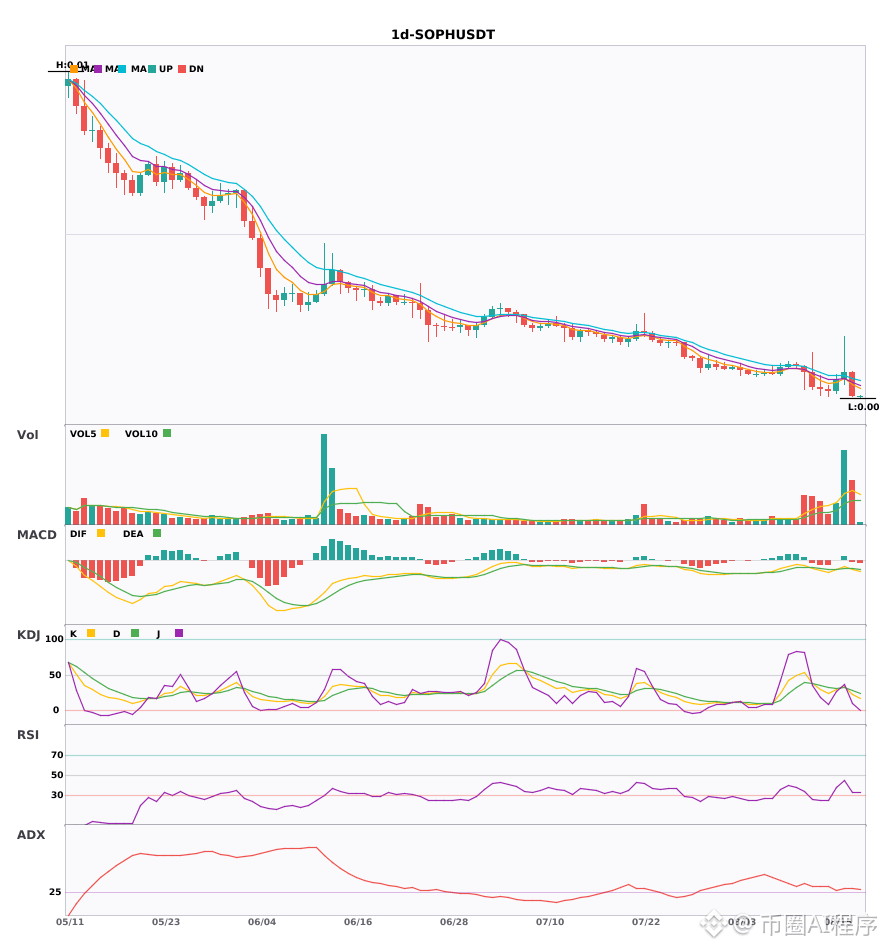The height and width of the screenshot is (950, 885).
Task: Click the yellow DIF legend swatch
Action: pos(101,533)
